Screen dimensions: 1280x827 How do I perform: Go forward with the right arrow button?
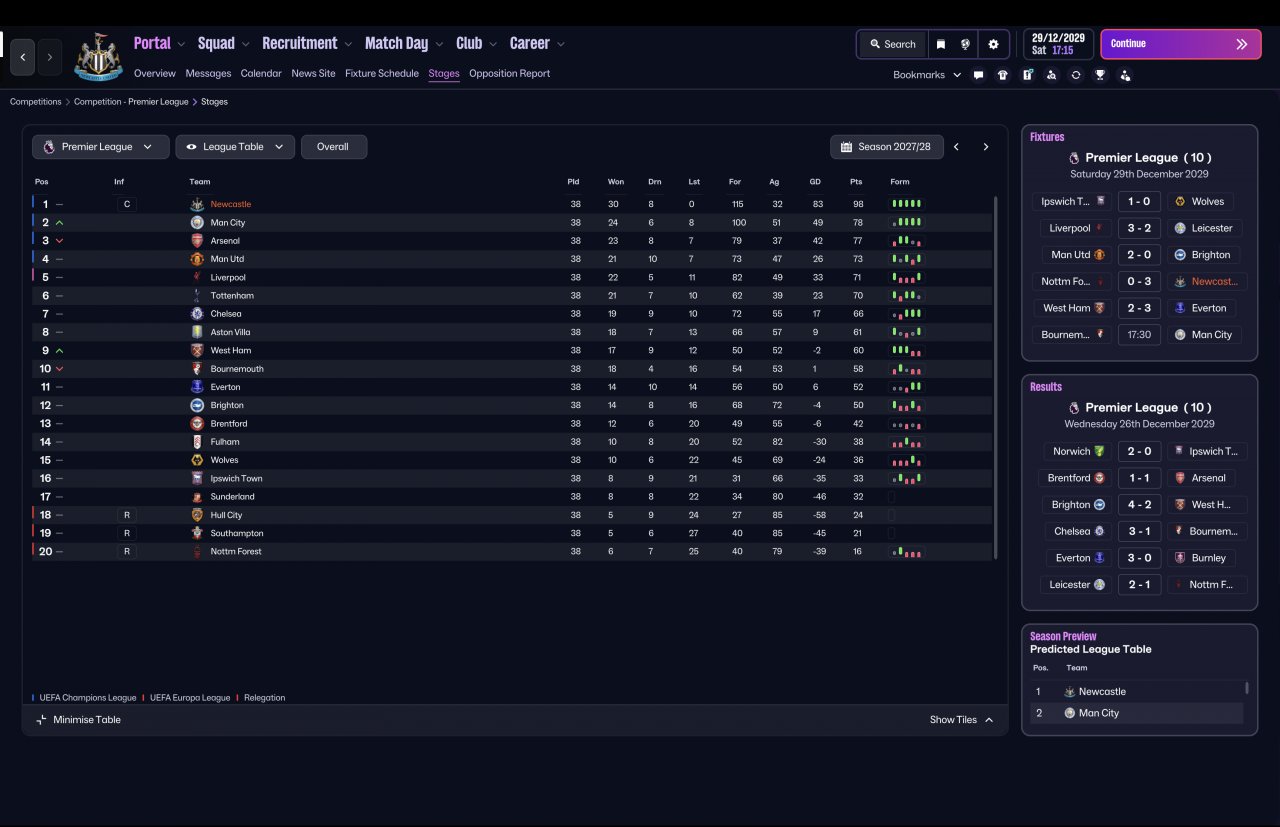[50, 57]
